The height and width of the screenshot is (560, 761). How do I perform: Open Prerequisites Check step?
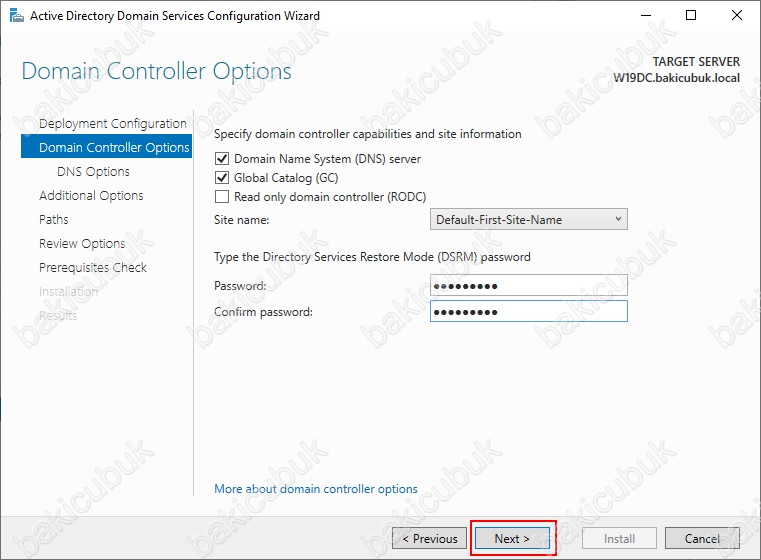(x=93, y=267)
